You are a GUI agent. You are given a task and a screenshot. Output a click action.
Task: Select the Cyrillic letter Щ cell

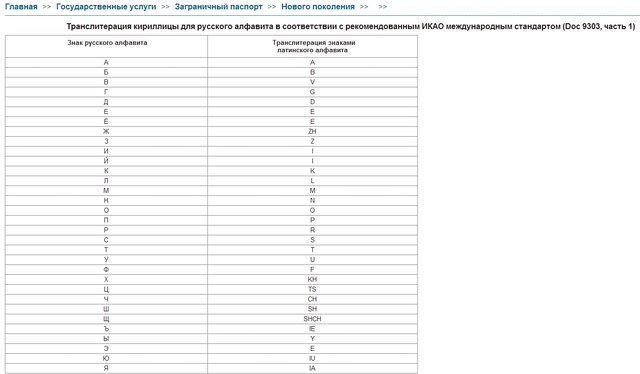coord(107,319)
